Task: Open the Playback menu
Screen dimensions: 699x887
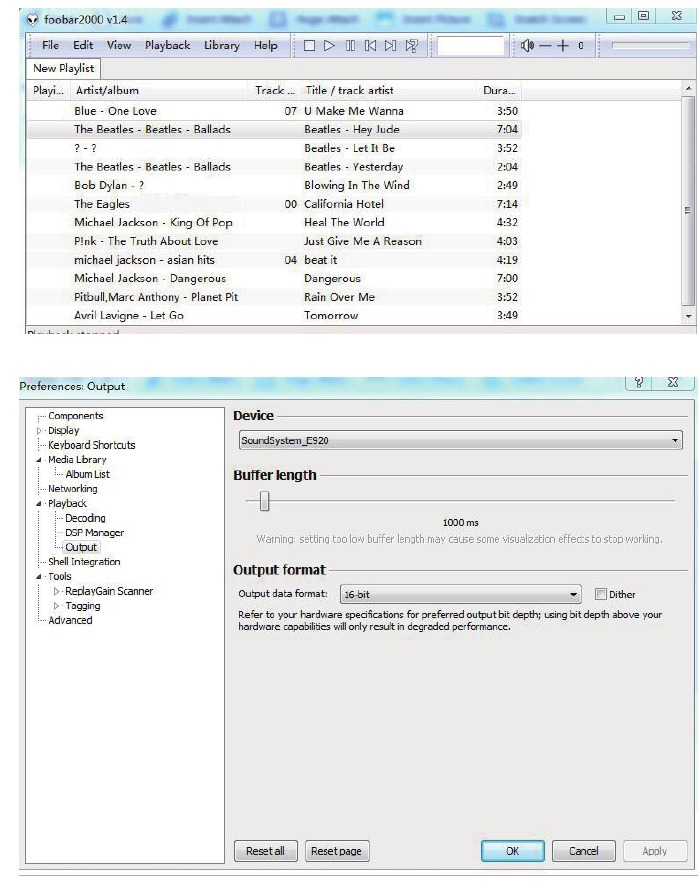Action: (167, 45)
